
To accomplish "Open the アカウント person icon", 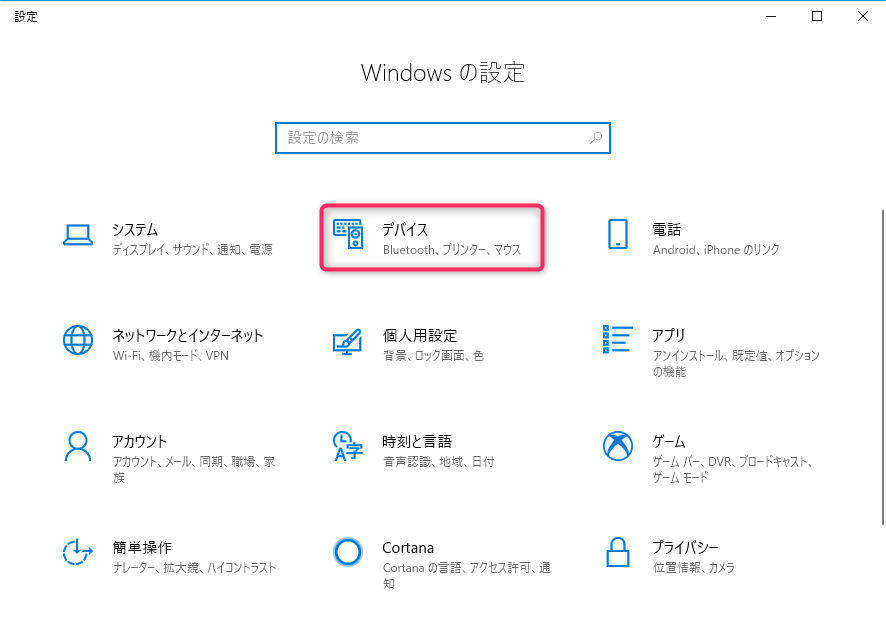I will 78,446.
